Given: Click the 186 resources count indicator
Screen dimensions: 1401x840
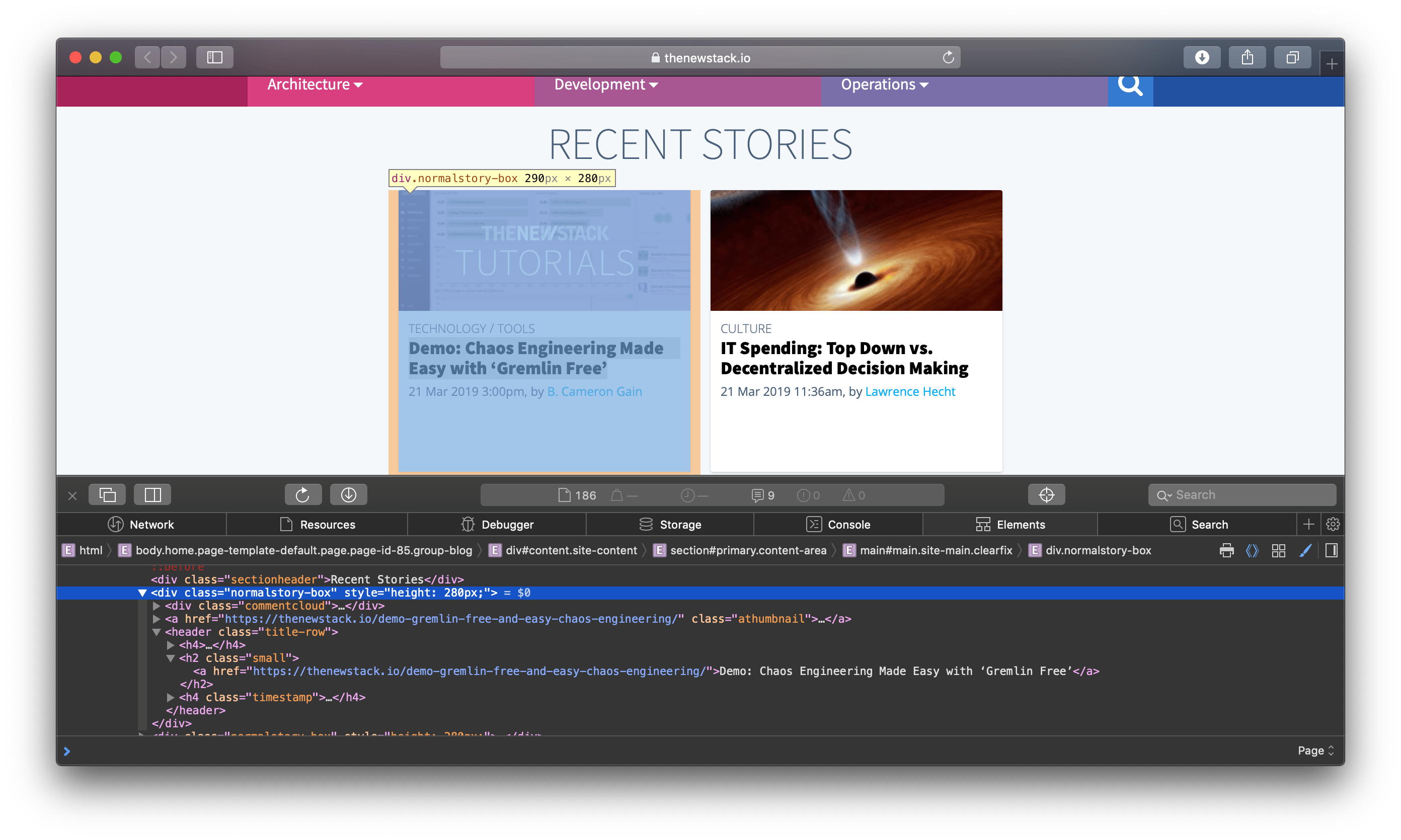Looking at the screenshot, I should pos(577,495).
